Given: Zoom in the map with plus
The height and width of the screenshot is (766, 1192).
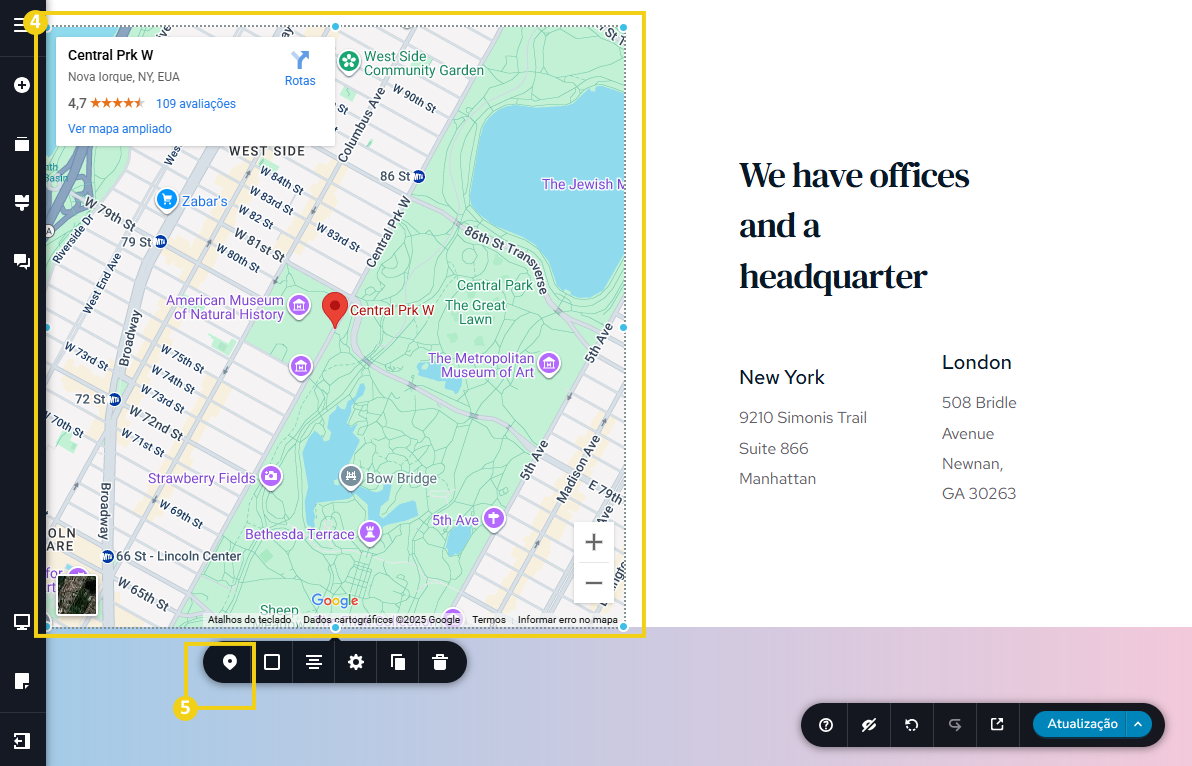Looking at the screenshot, I should pyautogui.click(x=594, y=542).
